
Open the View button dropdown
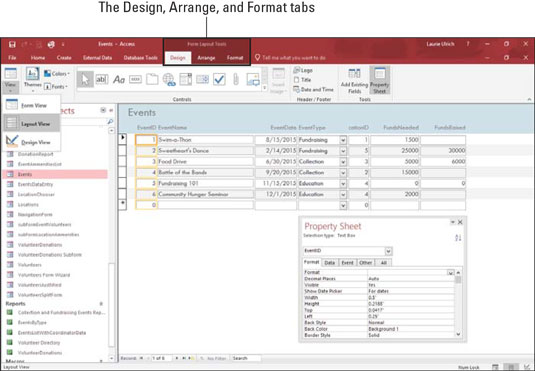click(x=10, y=87)
